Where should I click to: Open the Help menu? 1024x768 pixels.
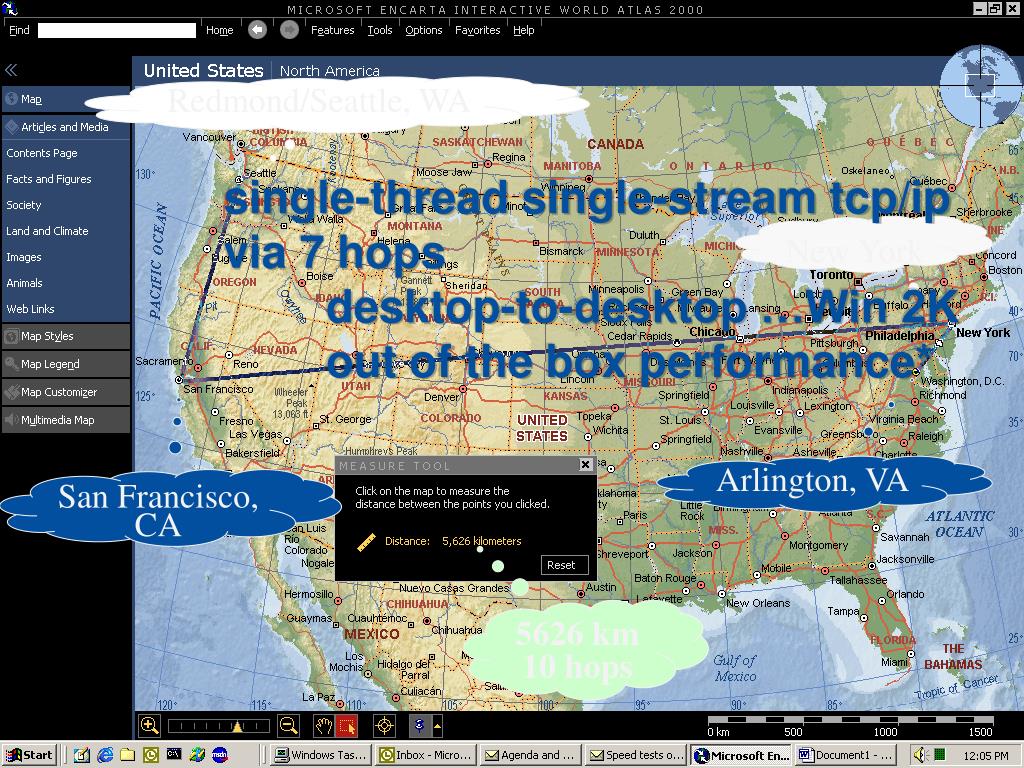[523, 30]
